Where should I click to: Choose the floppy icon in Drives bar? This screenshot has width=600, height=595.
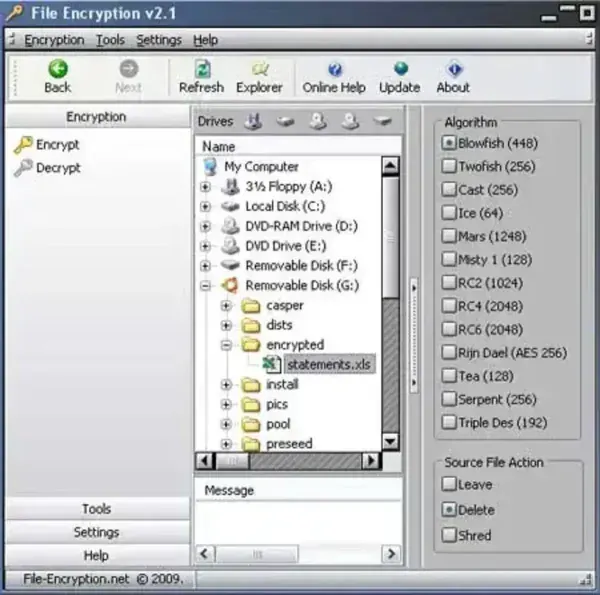(253, 122)
